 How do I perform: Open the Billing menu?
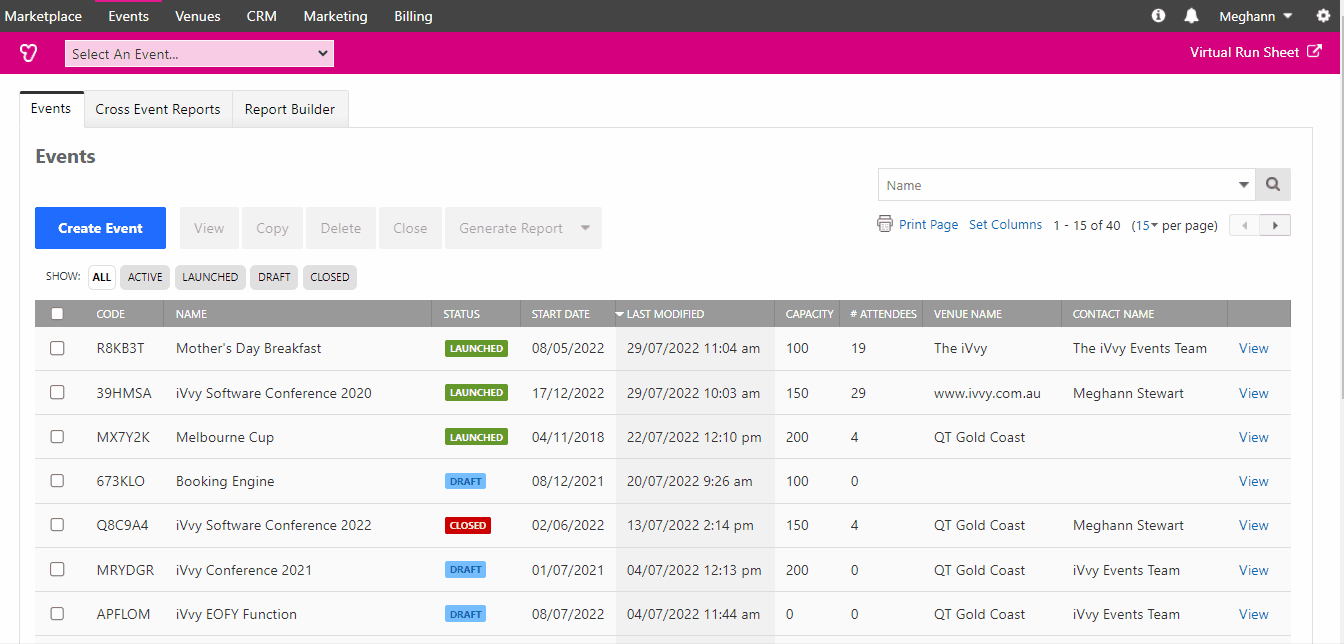pos(413,16)
